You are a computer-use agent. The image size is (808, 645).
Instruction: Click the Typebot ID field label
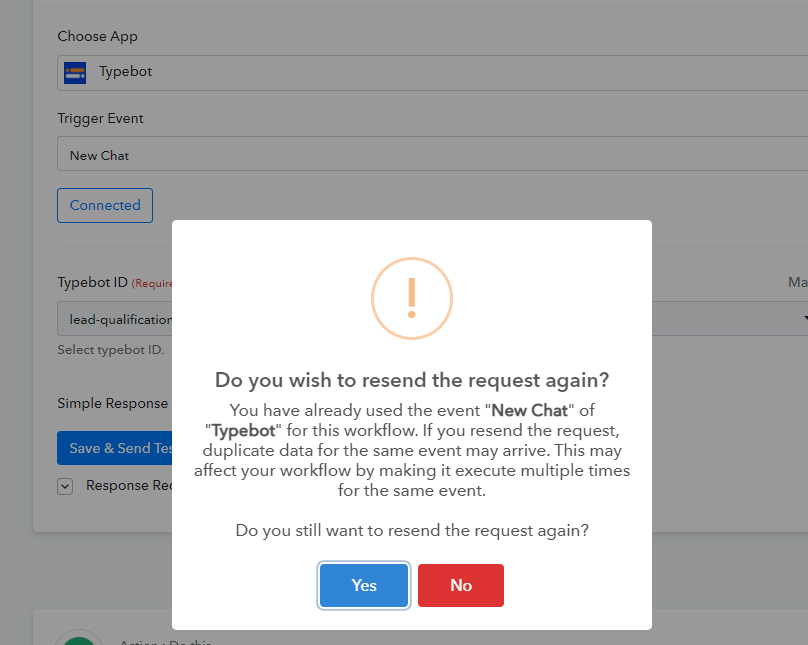point(92,283)
